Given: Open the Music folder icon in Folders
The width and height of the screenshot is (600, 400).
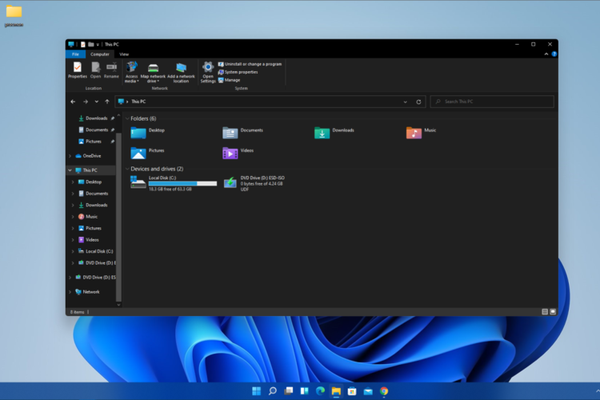Looking at the screenshot, I should point(414,131).
